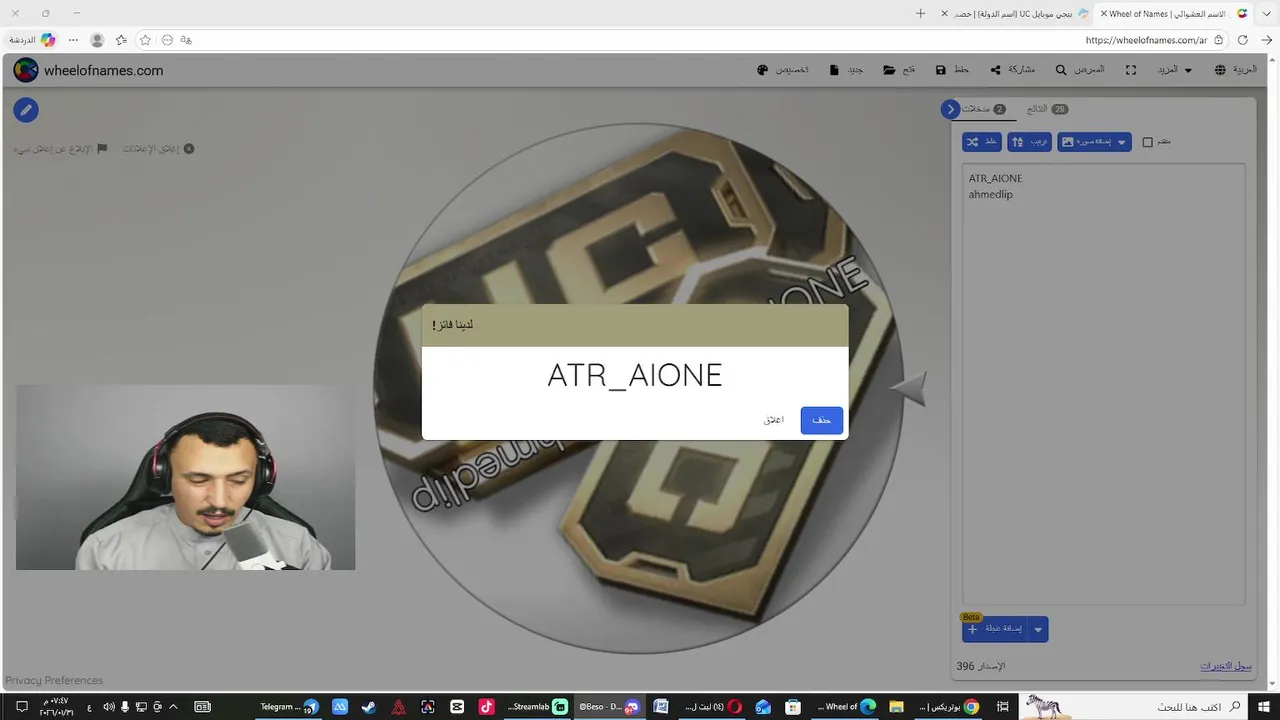Screen dimensions: 1280x720
Task: Click the Windows Start button
Action: tap(1265, 707)
